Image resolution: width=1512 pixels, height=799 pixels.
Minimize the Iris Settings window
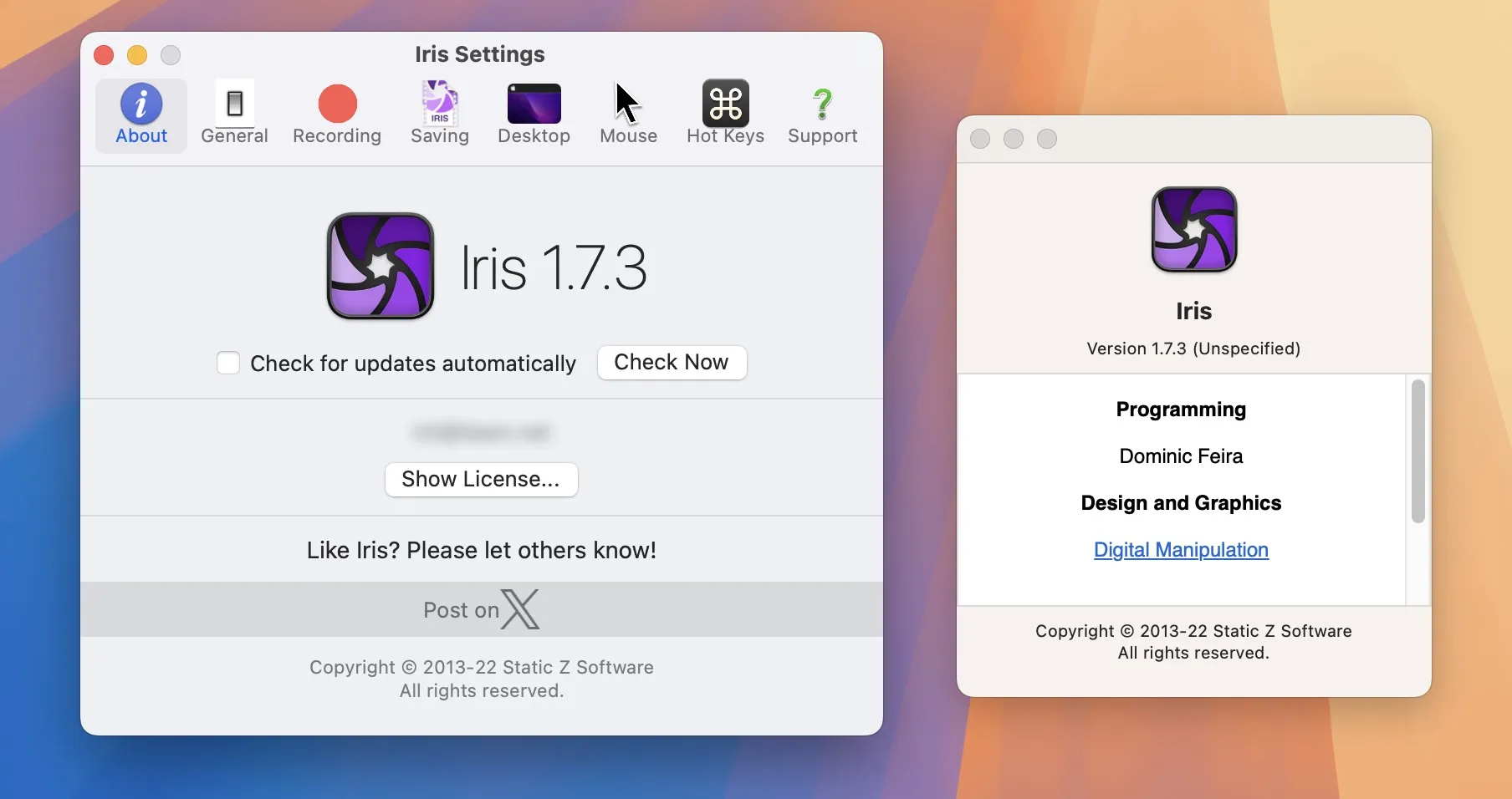point(137,55)
